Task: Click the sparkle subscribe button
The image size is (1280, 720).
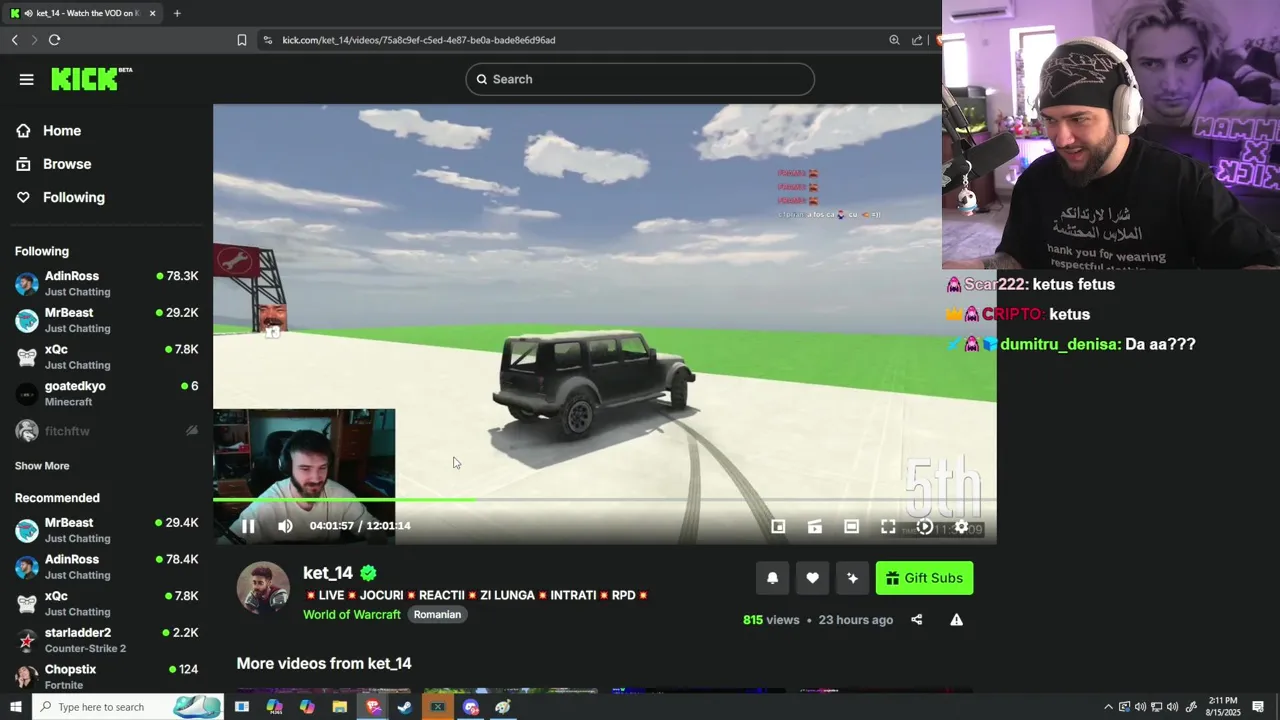Action: 852,578
